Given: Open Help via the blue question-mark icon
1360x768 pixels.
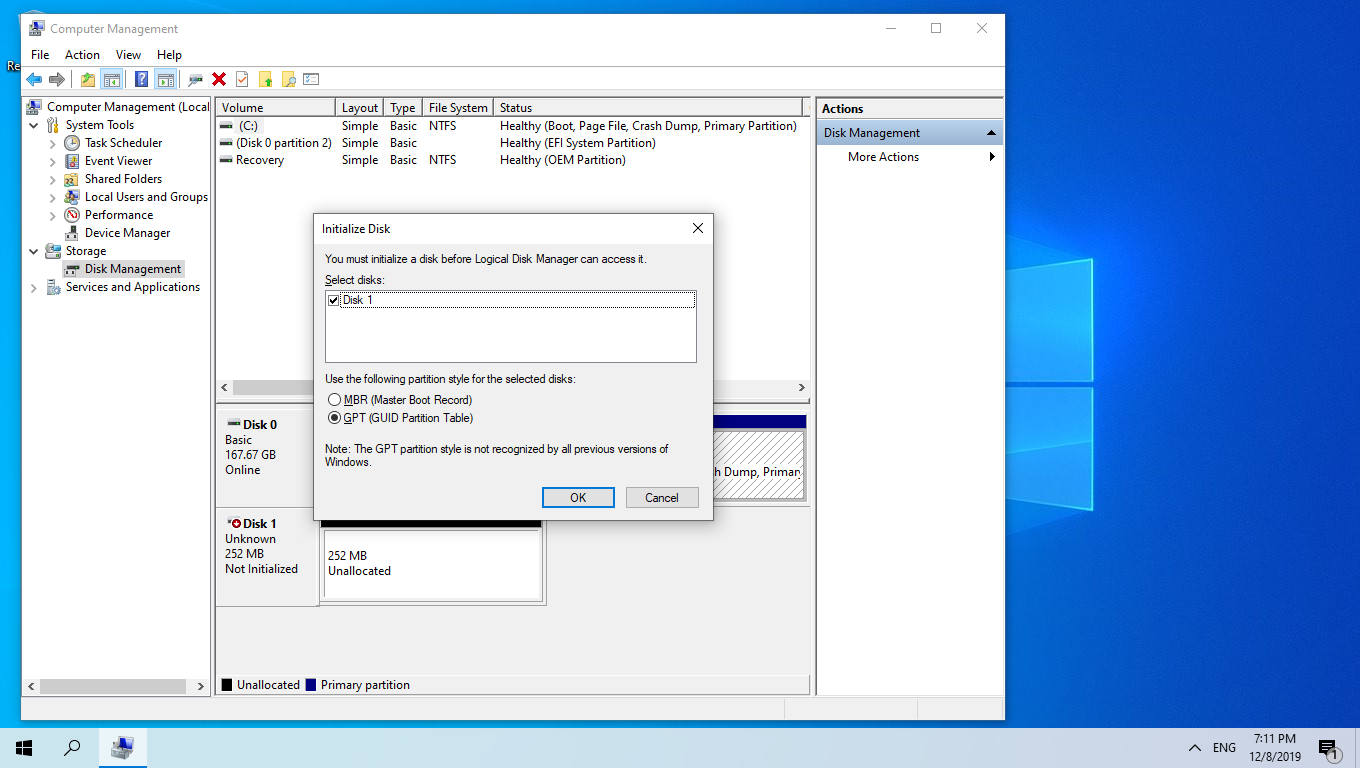Looking at the screenshot, I should 141,79.
